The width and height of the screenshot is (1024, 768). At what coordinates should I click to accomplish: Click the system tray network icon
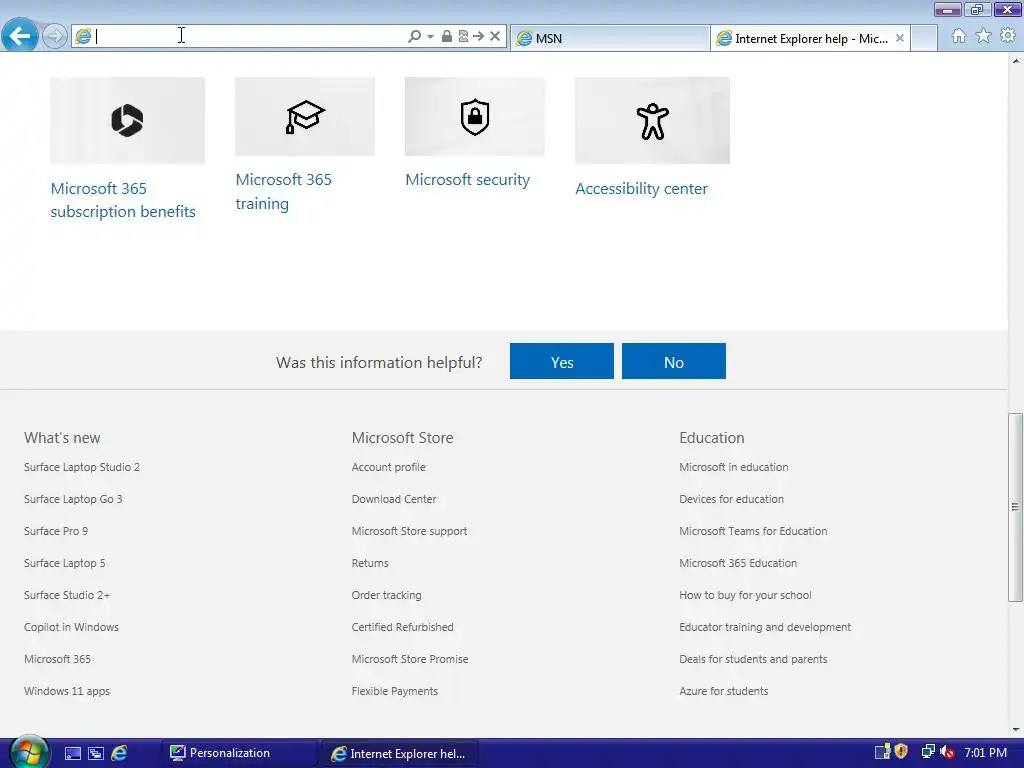point(928,752)
